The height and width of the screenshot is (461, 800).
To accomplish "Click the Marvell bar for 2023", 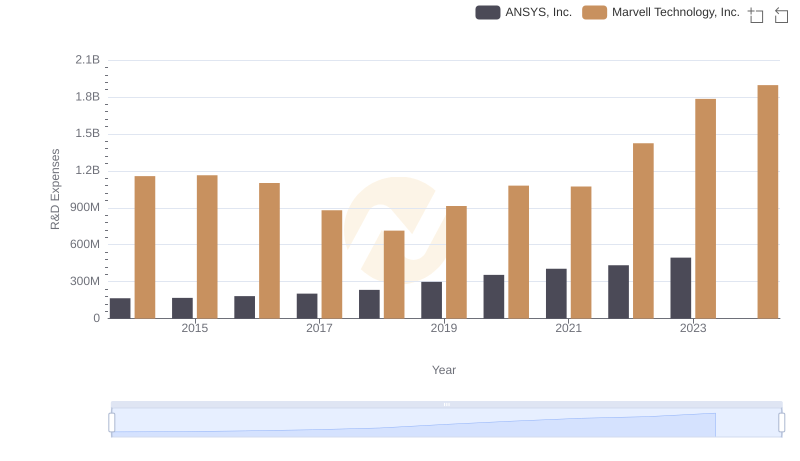I will pos(706,209).
